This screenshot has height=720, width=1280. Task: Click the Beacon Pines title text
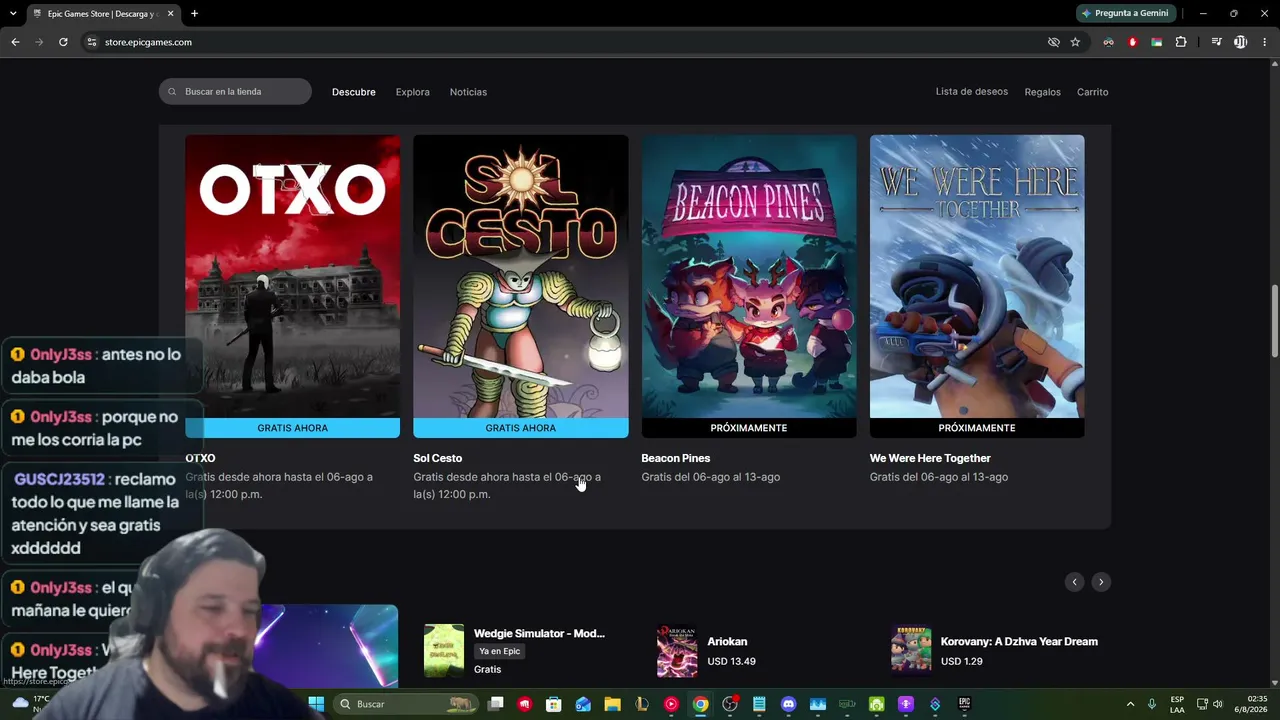pyautogui.click(x=676, y=458)
